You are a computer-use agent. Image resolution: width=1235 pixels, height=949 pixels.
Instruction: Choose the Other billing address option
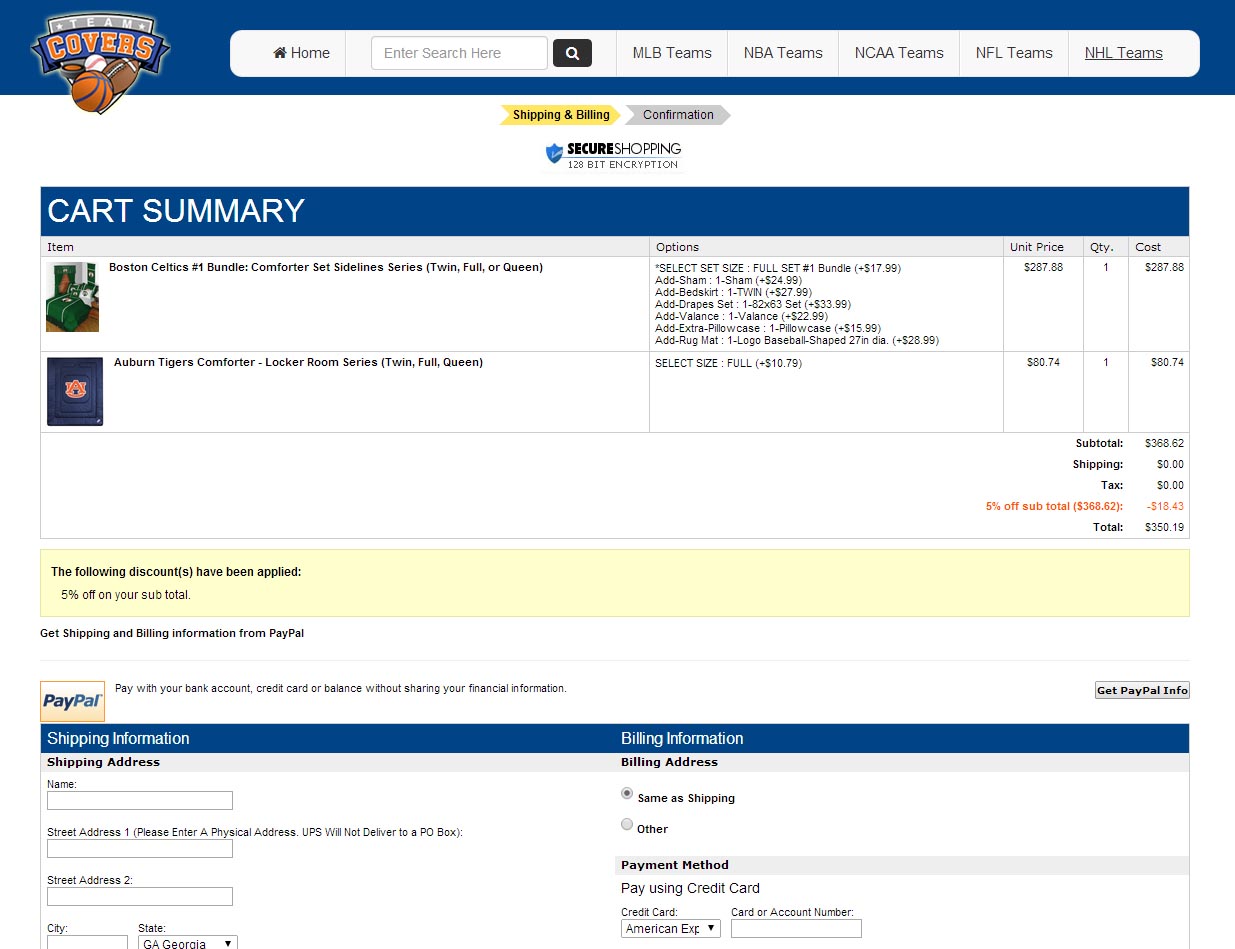[x=627, y=825]
